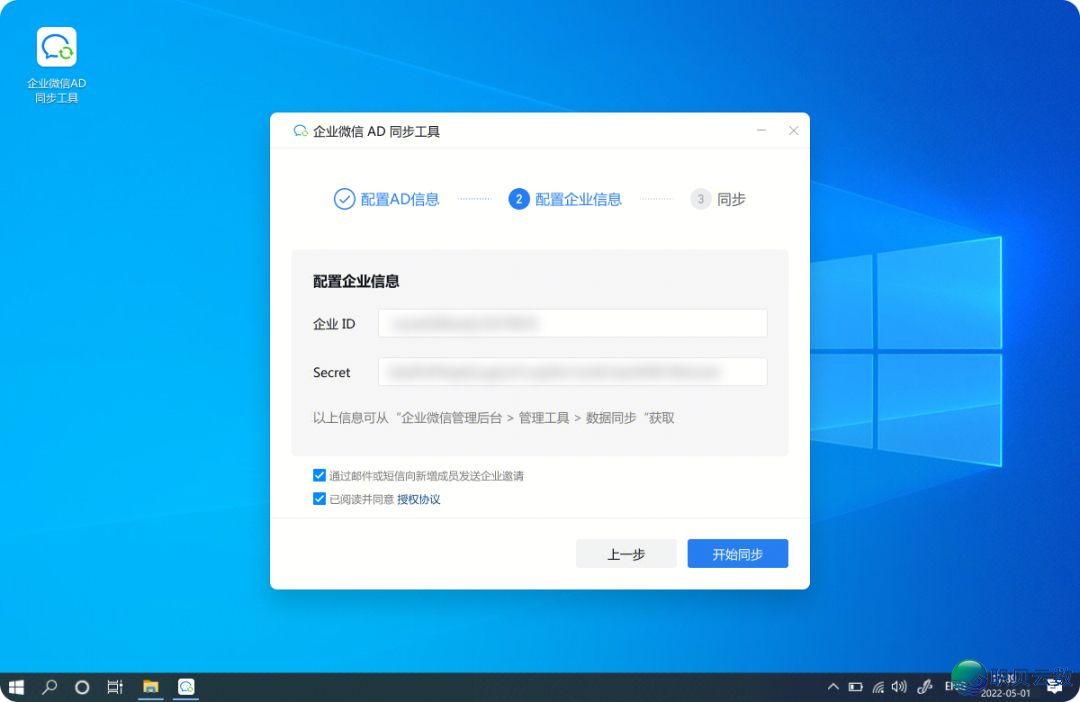This screenshot has width=1080, height=702.
Task: Open the Windows Start menu
Action: pyautogui.click(x=16, y=687)
